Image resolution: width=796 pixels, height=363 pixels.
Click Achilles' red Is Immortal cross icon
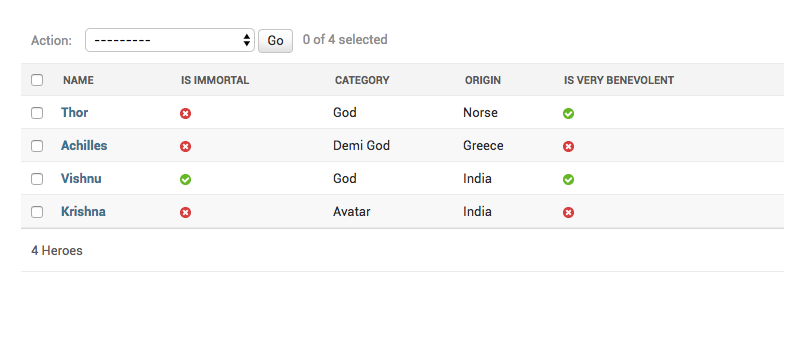pos(185,146)
